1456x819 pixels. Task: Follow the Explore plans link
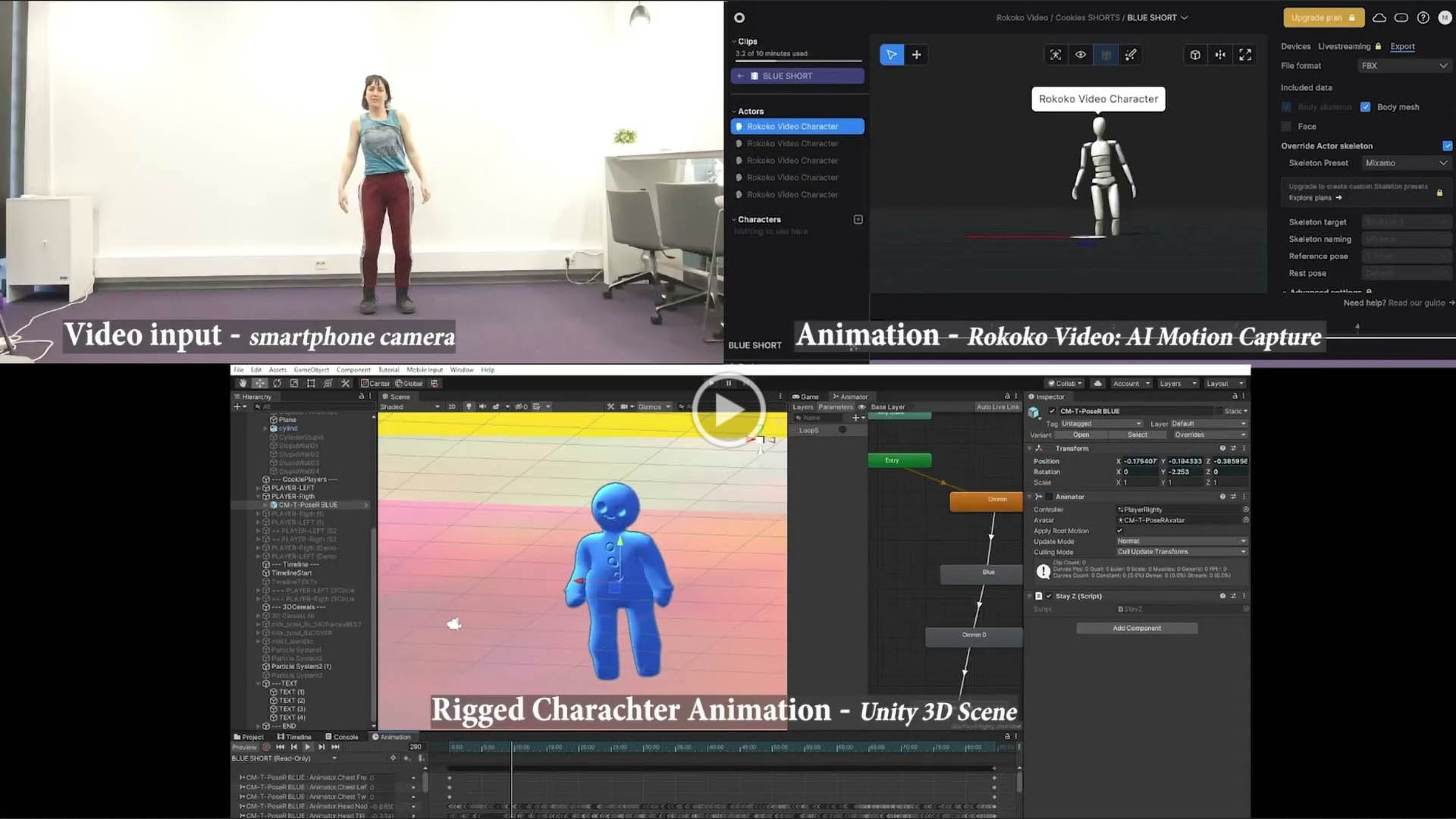[1315, 198]
